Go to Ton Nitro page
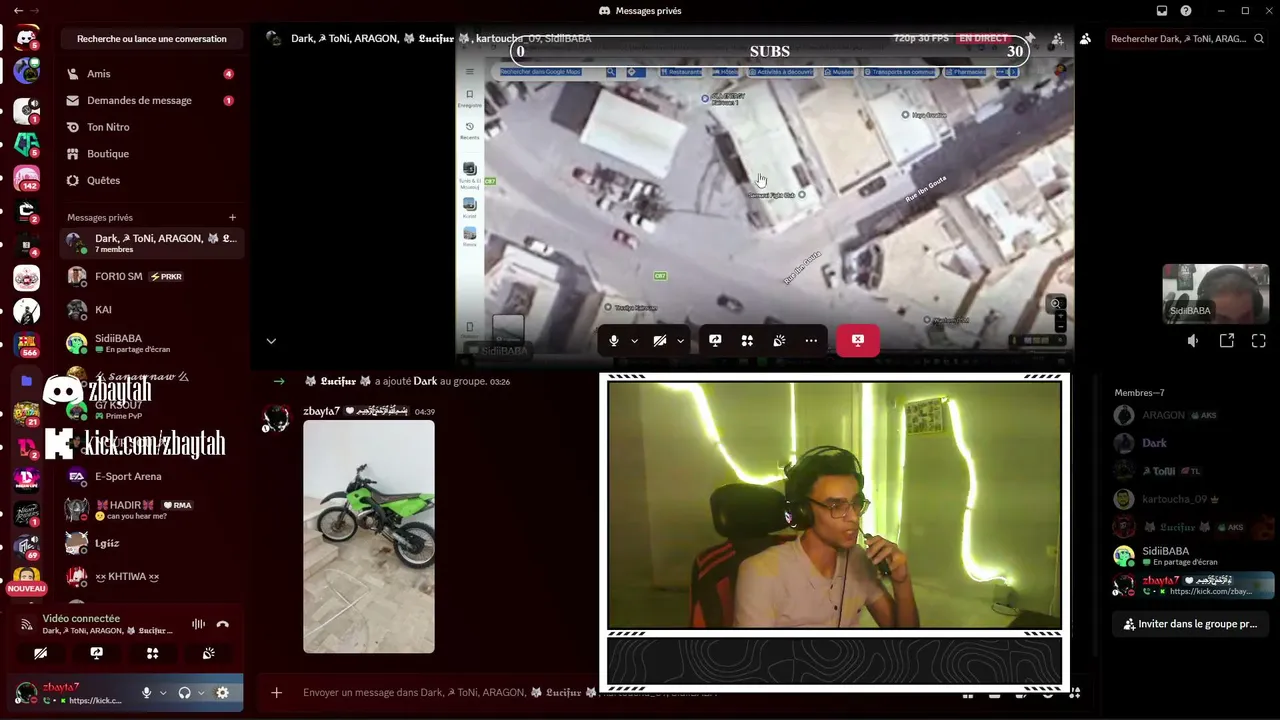The height and width of the screenshot is (720, 1280). pos(151,127)
